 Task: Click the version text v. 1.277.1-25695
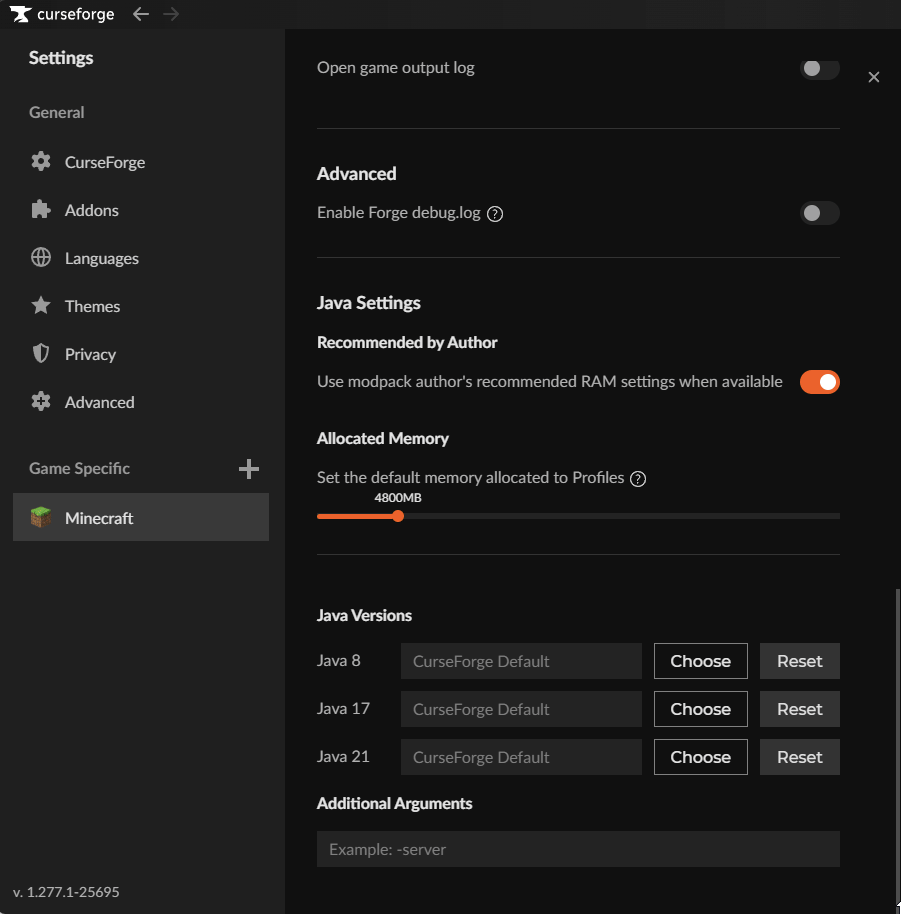[66, 892]
